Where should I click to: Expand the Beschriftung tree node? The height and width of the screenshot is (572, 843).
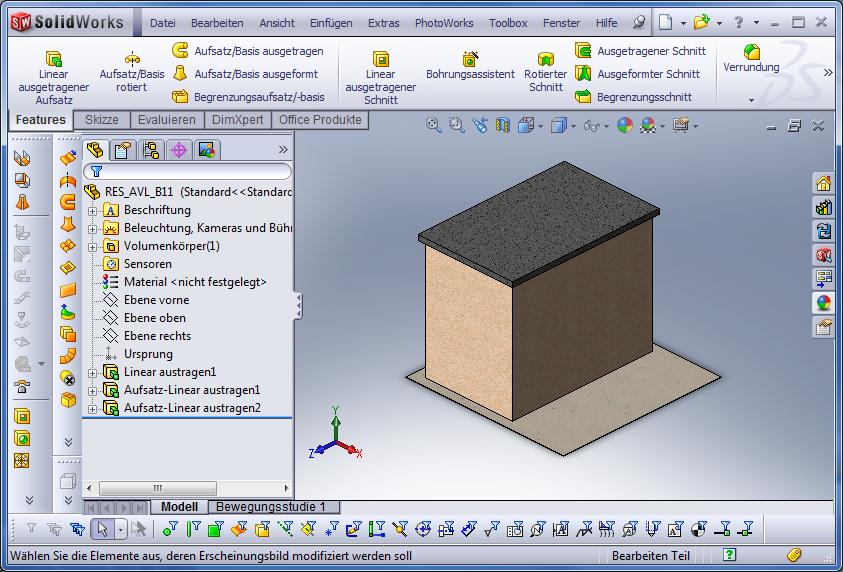coord(93,211)
